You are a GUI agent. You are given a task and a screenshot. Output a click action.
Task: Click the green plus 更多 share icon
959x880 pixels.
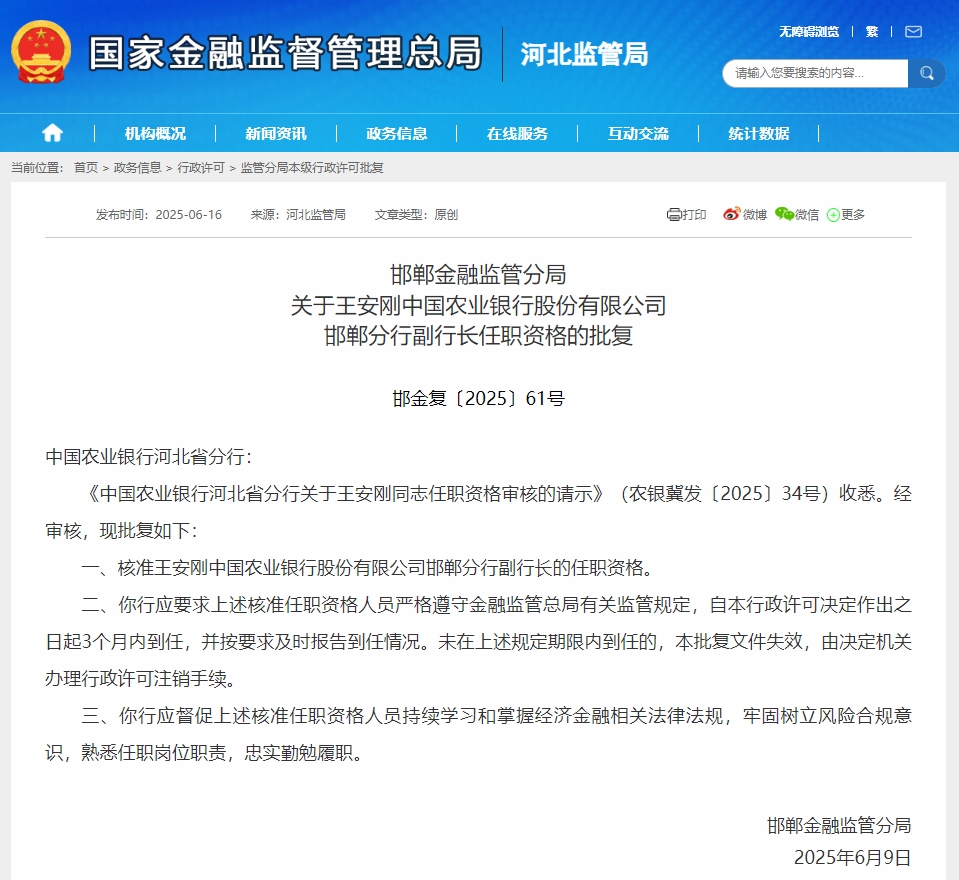click(833, 215)
